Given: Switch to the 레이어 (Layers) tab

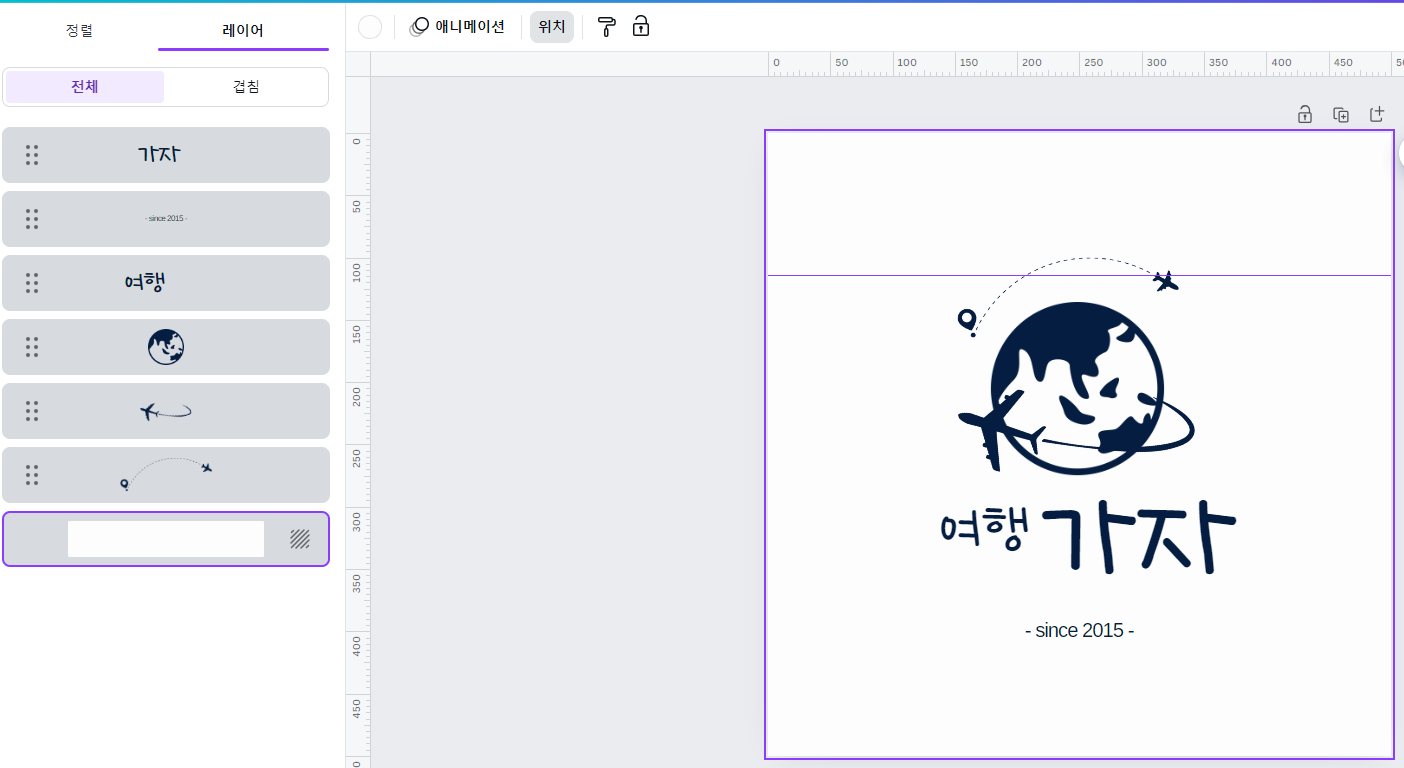Looking at the screenshot, I should 243,31.
